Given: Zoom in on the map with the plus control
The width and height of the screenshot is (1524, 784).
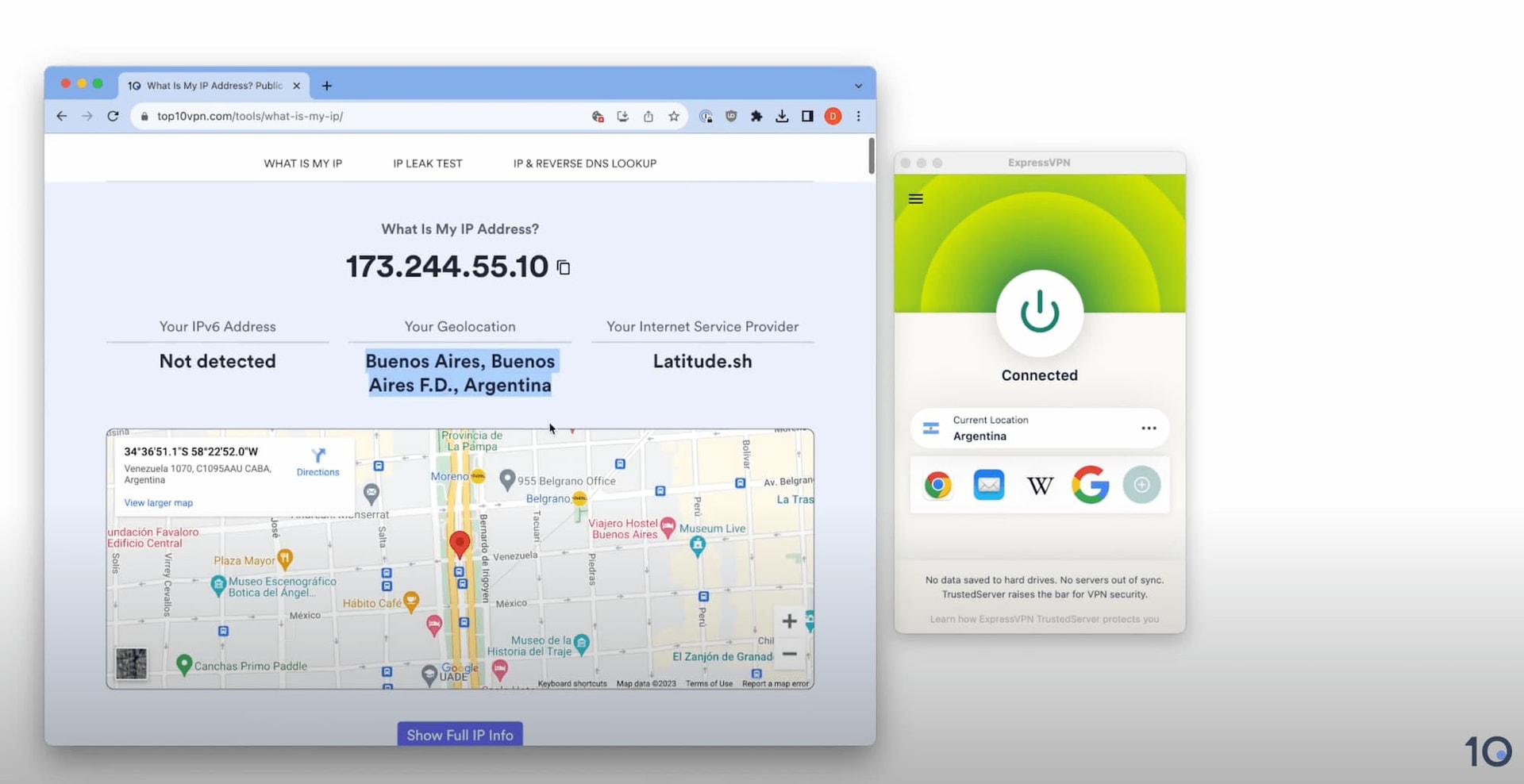Looking at the screenshot, I should pyautogui.click(x=789, y=621).
